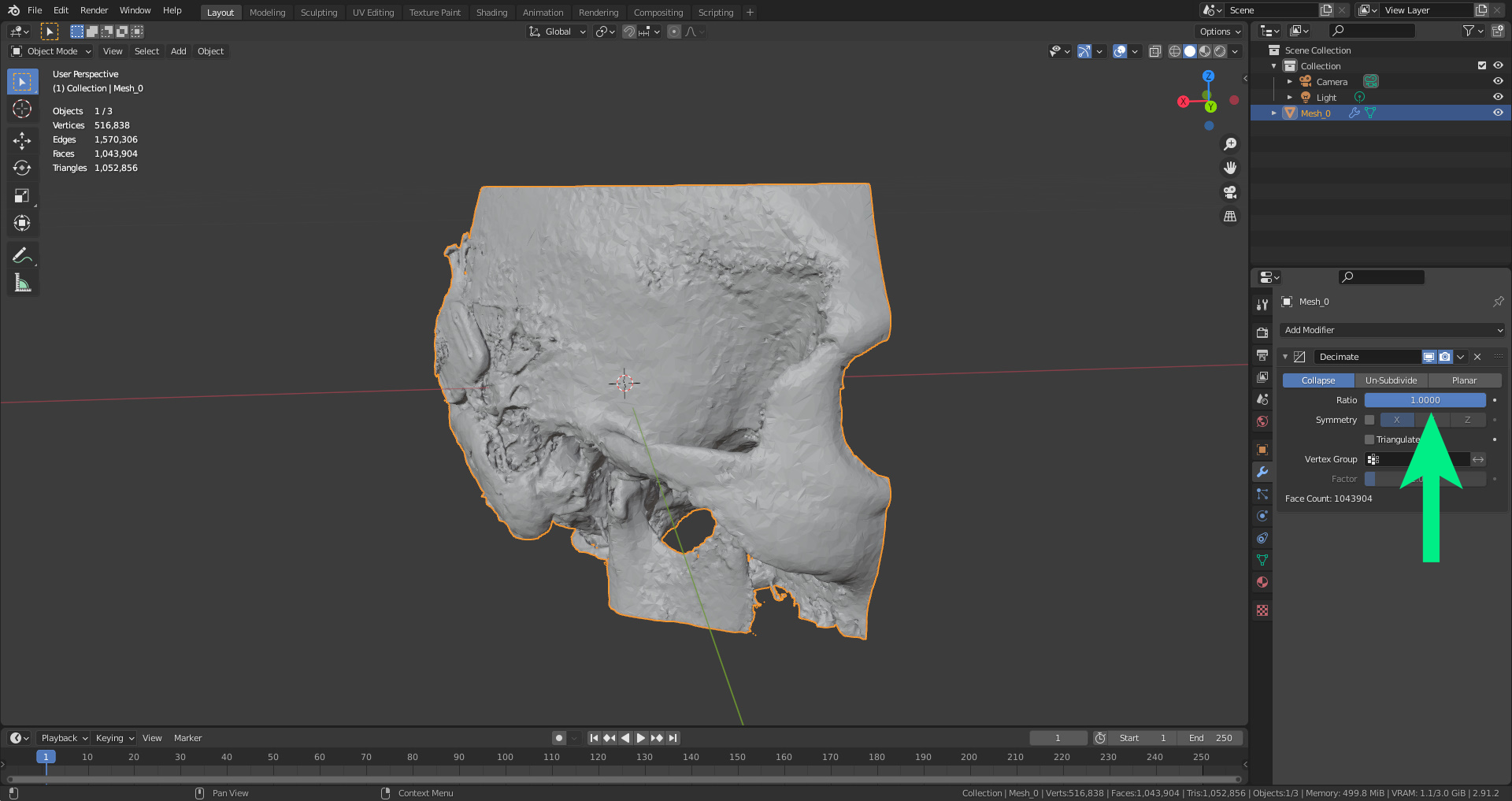Select the Scale tool in the toolbar

[22, 195]
